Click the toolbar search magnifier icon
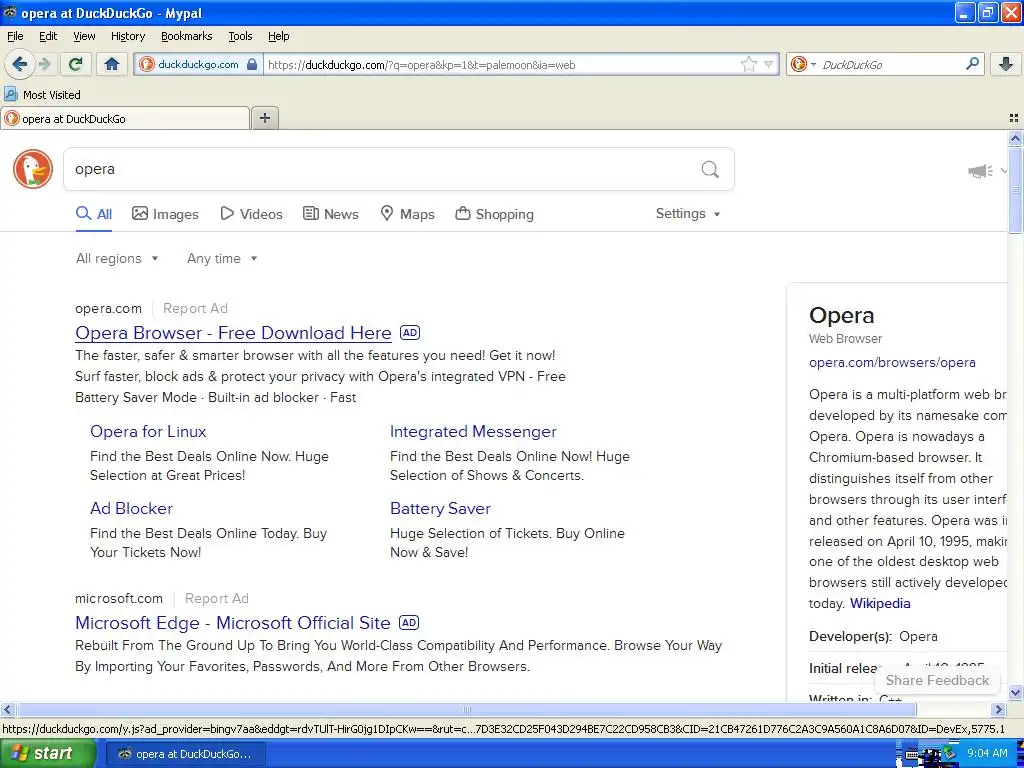Screen dimensions: 1024x768 tap(972, 64)
